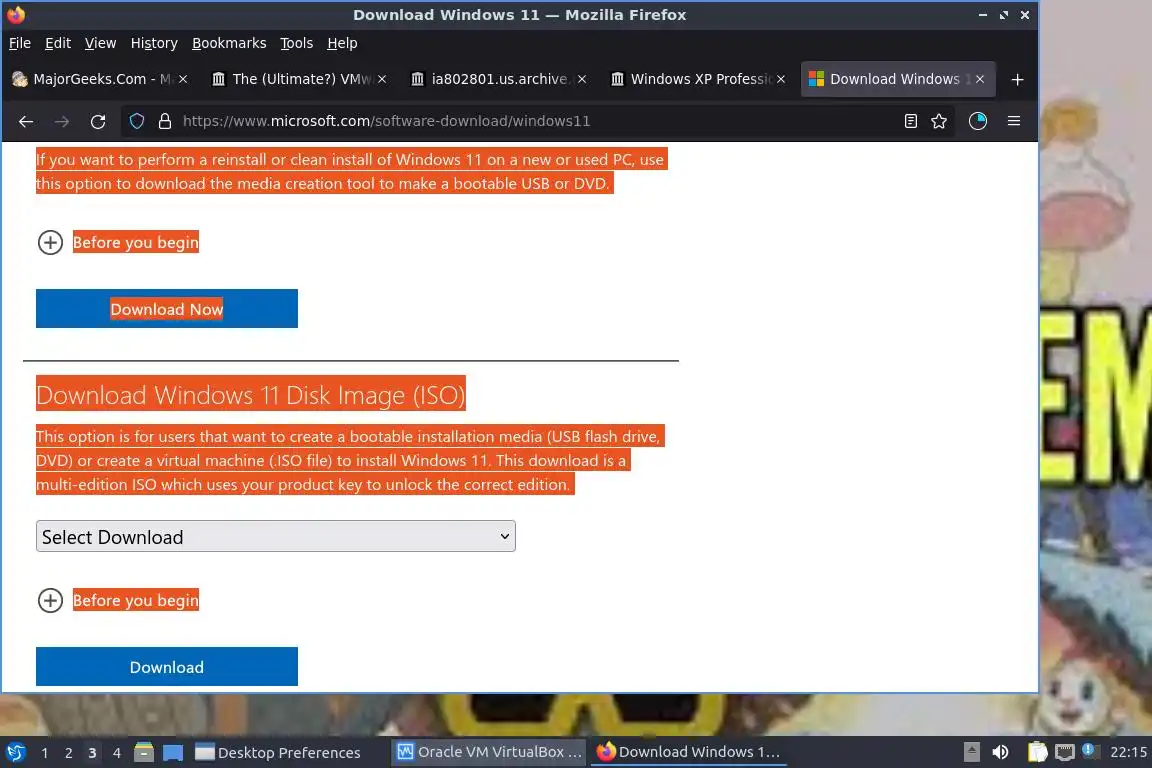
Task: Open the Bookmarks menu
Action: pos(229,43)
